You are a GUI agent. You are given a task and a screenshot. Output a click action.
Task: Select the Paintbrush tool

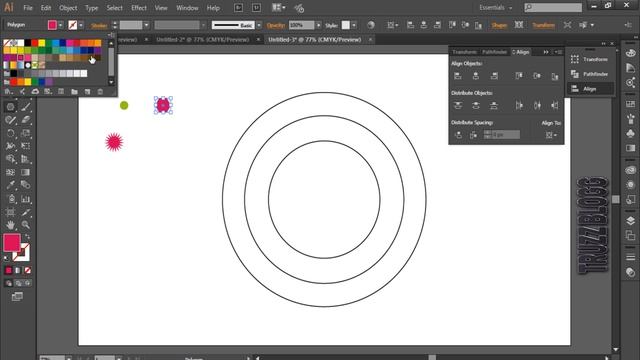(x=26, y=107)
